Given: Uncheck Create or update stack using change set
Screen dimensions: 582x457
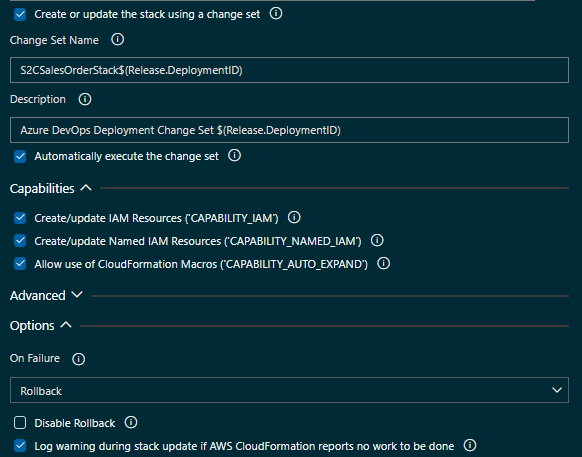Looking at the screenshot, I should tap(20, 14).
